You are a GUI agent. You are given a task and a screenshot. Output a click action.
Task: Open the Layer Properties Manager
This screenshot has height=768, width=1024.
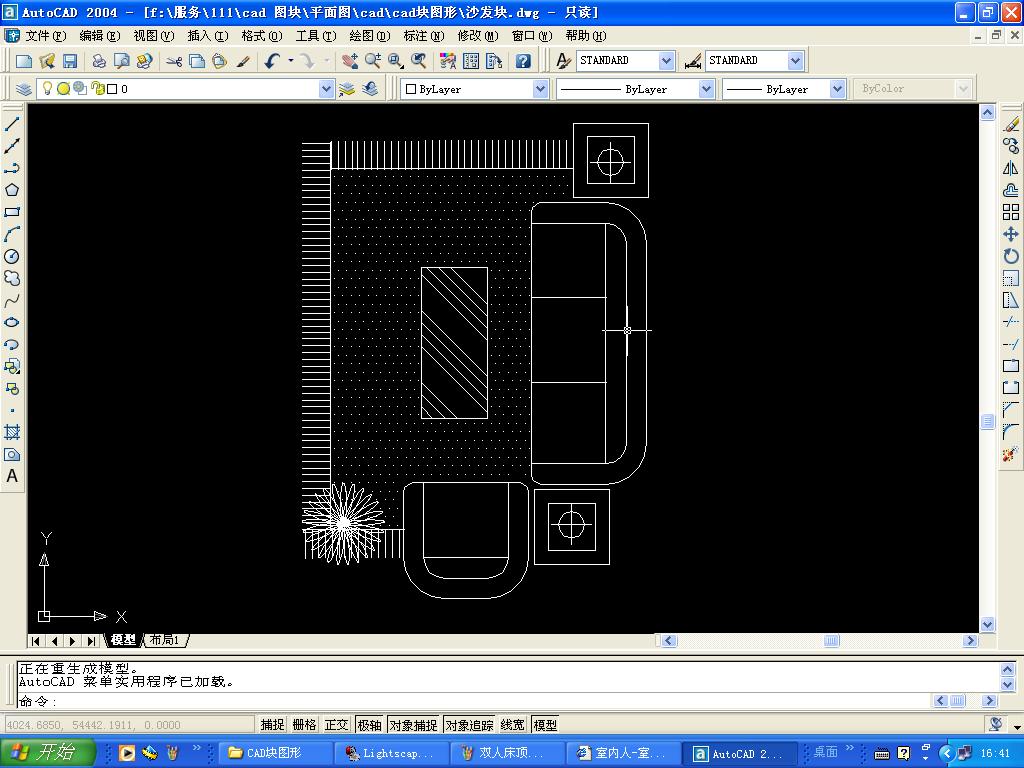pyautogui.click(x=24, y=89)
